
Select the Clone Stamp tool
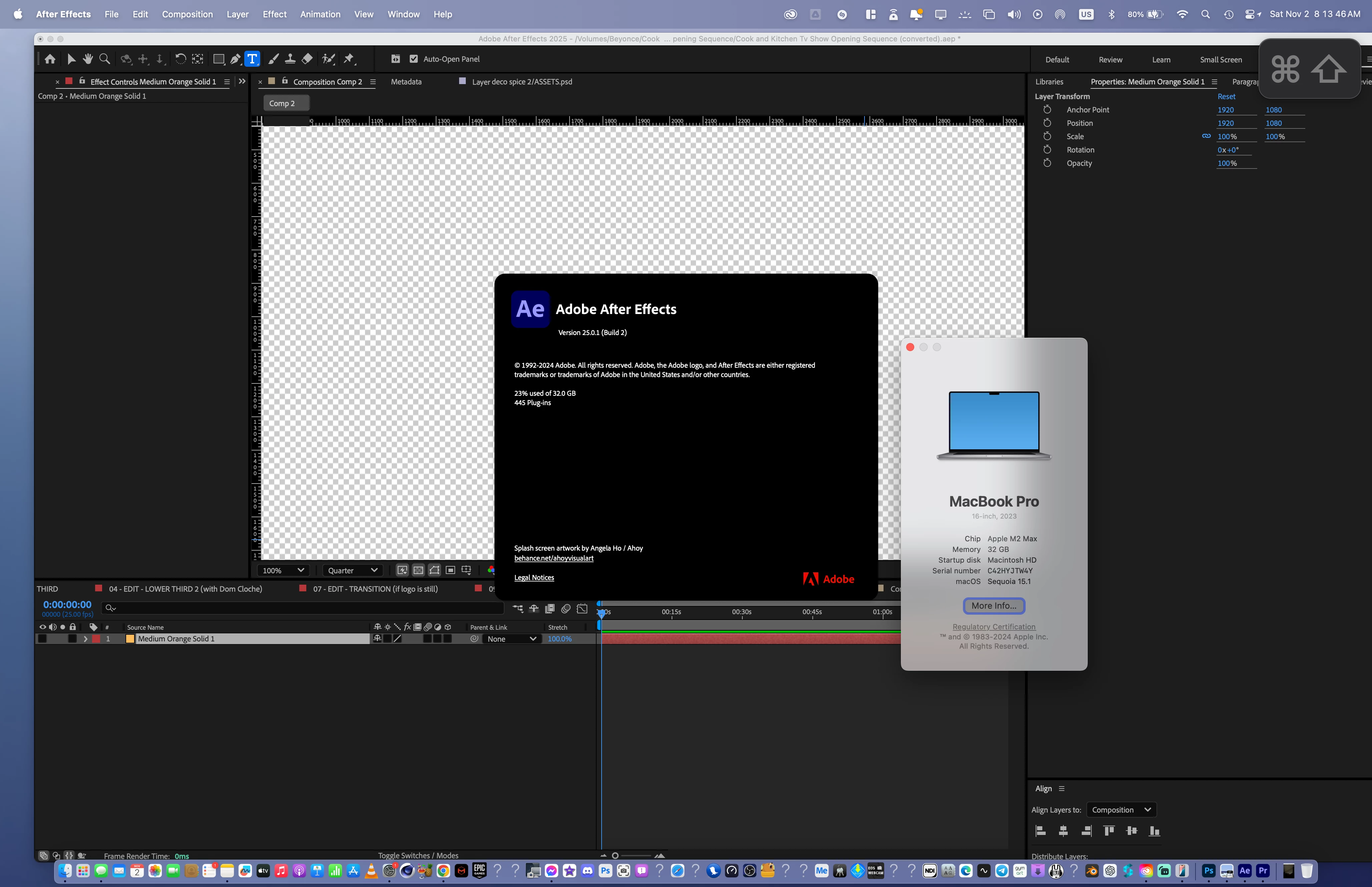[x=290, y=59]
